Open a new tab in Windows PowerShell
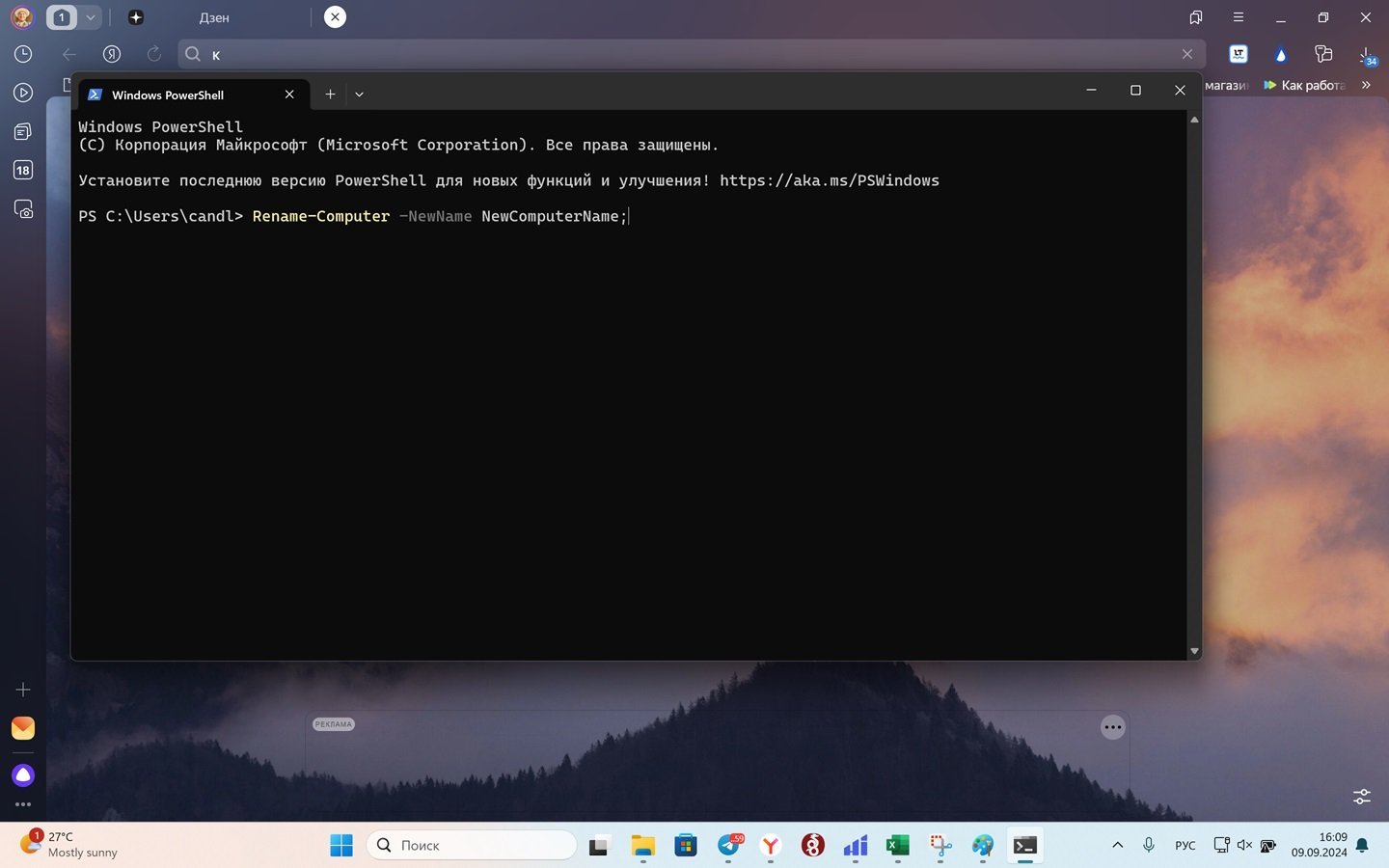The height and width of the screenshot is (868, 1389). click(x=330, y=95)
